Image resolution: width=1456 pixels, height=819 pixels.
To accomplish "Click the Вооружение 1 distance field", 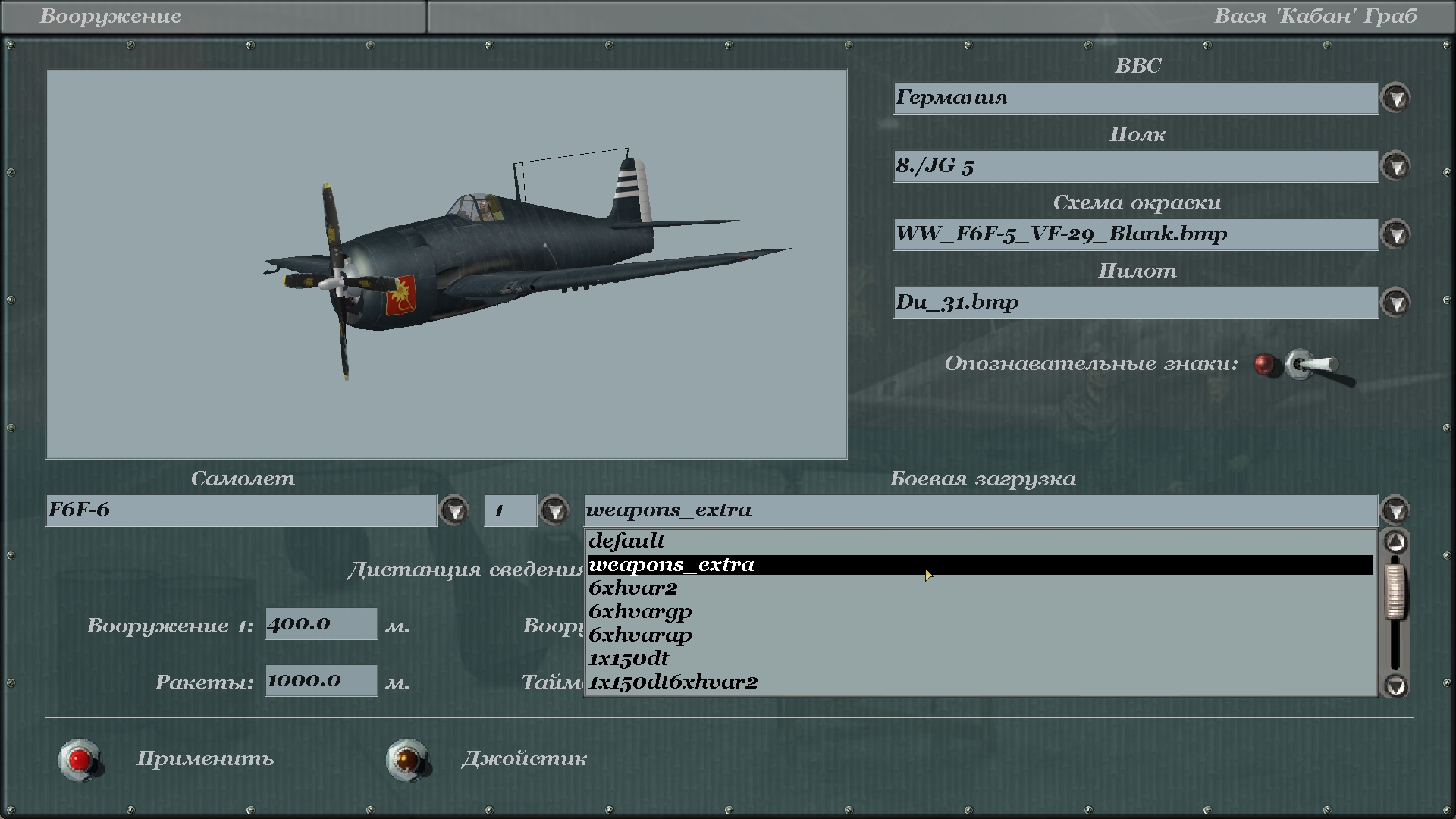I will 321,624.
